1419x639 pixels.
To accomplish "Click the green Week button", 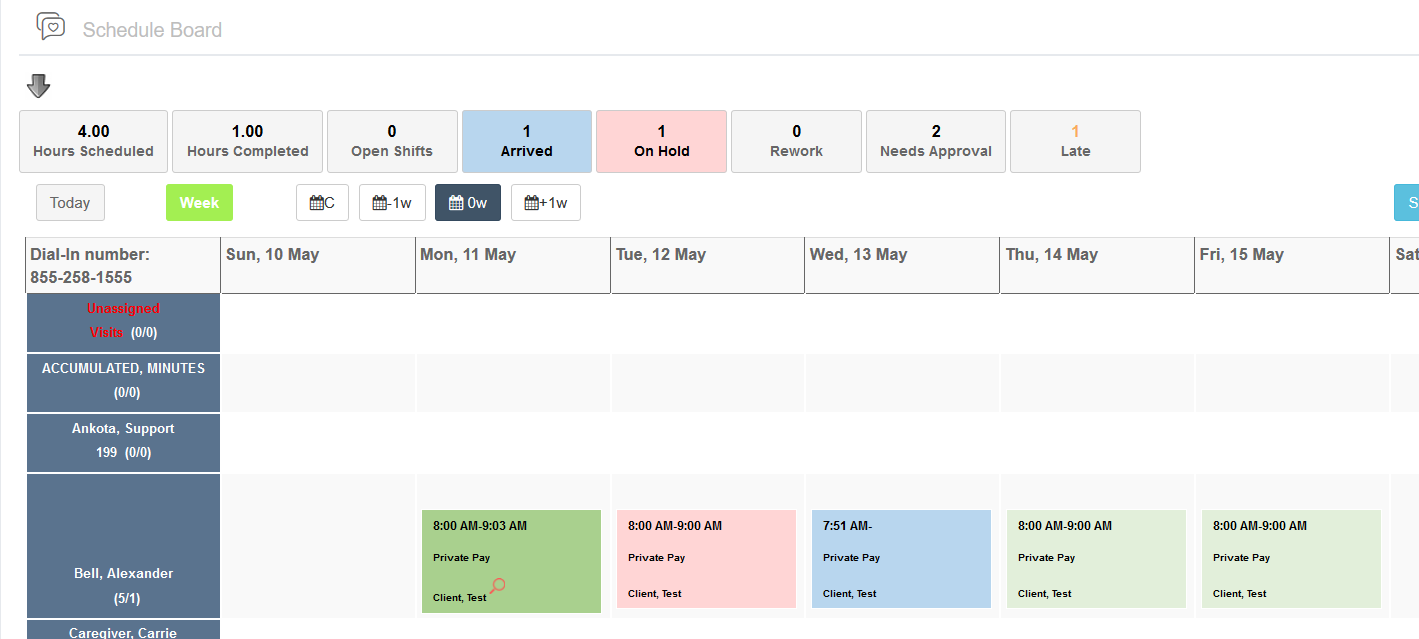I will (199, 202).
